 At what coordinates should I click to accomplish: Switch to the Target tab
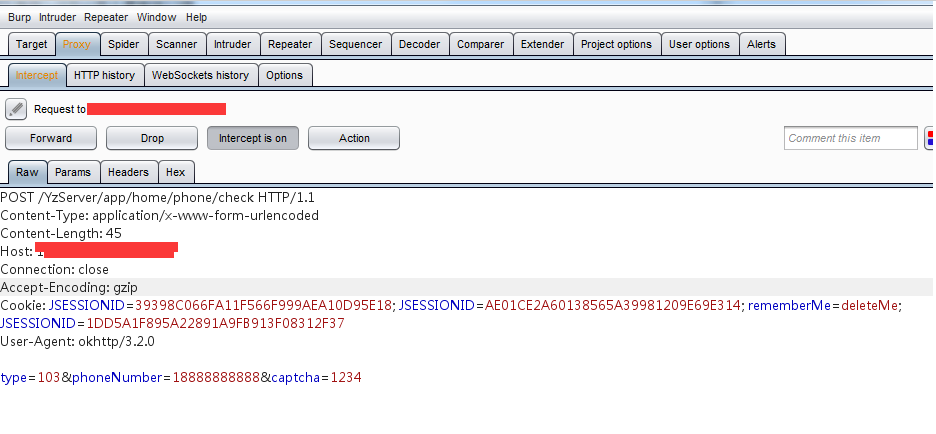(31, 44)
